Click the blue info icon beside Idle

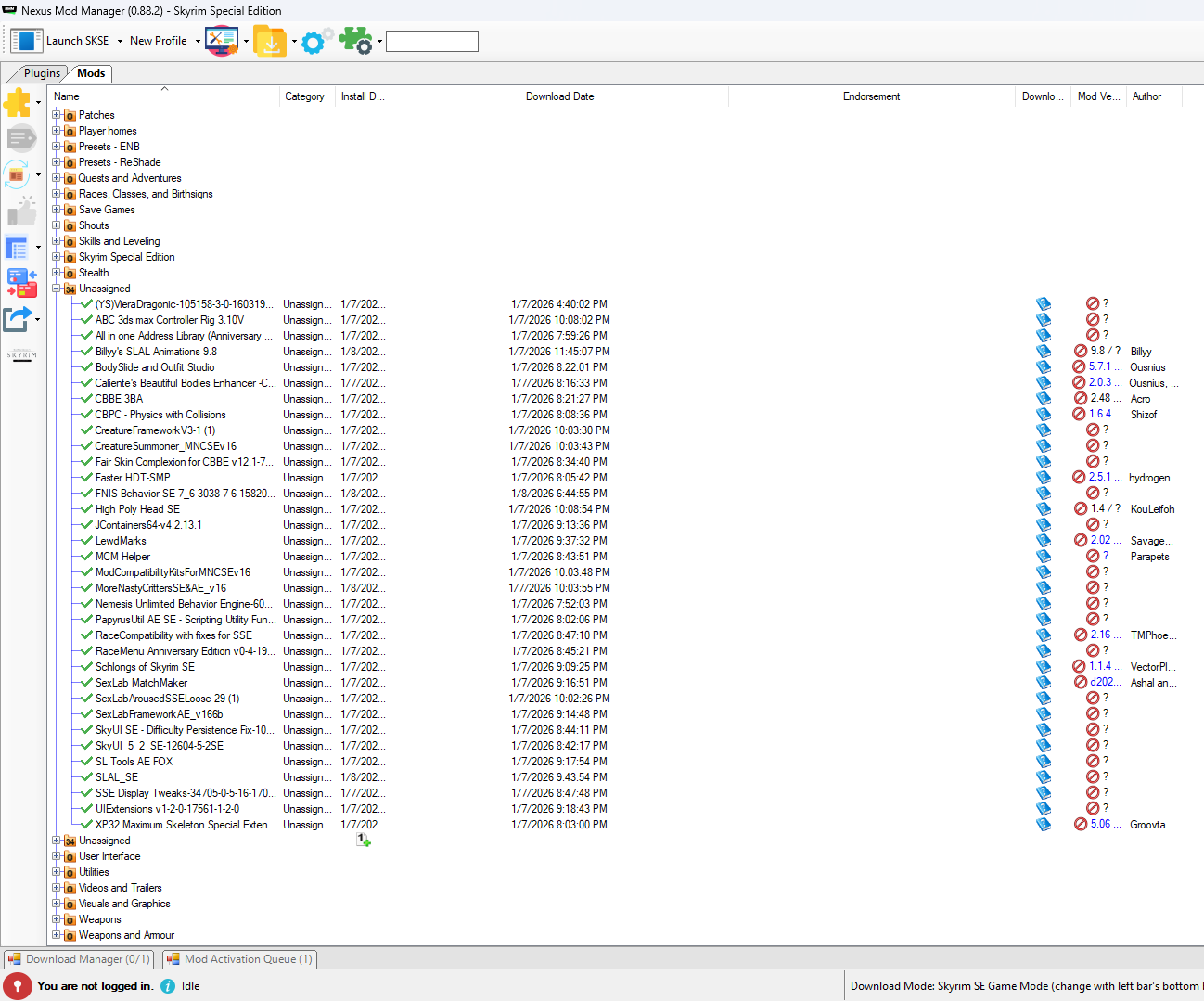coord(168,986)
